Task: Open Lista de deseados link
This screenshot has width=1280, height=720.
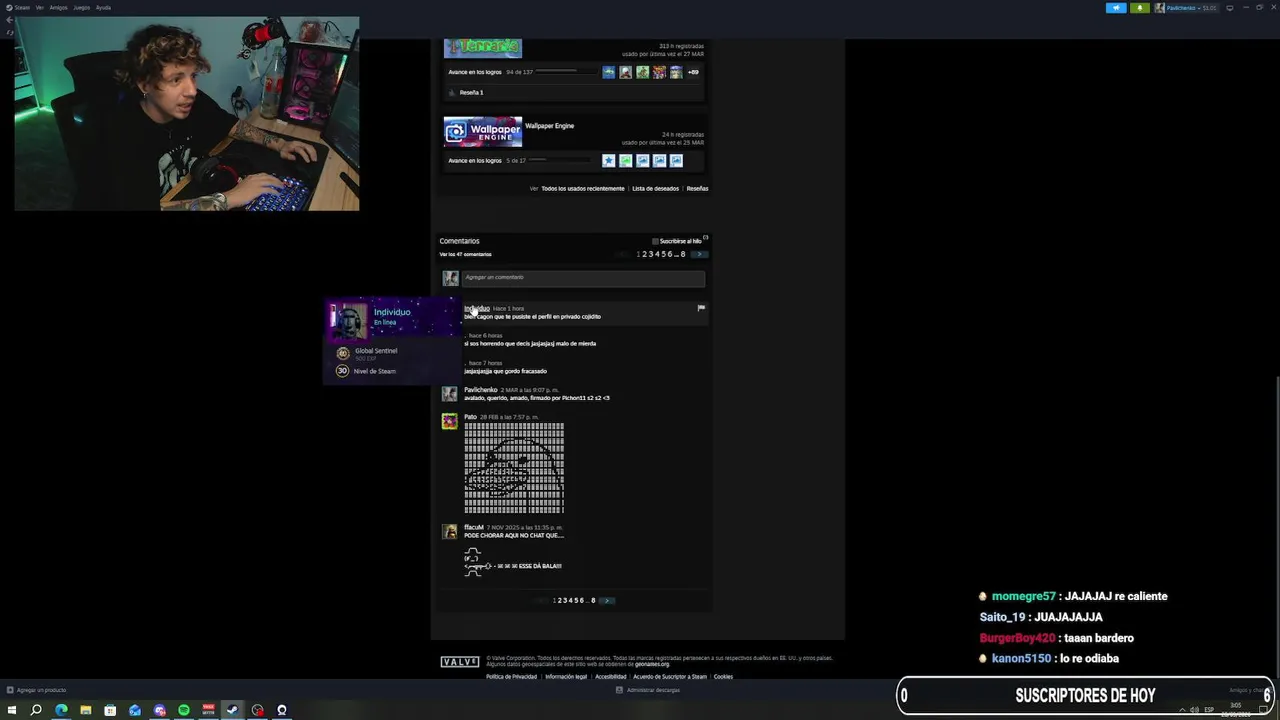Action: 655,188
